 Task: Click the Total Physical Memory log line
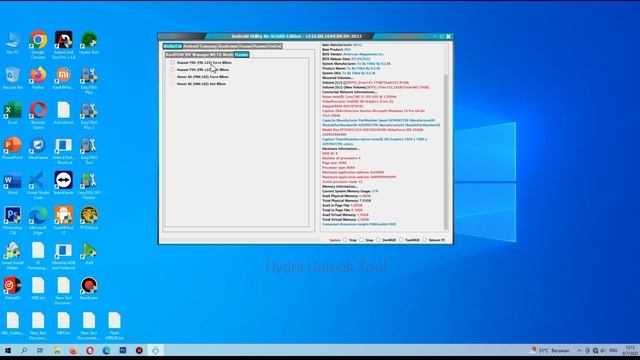click(x=347, y=200)
